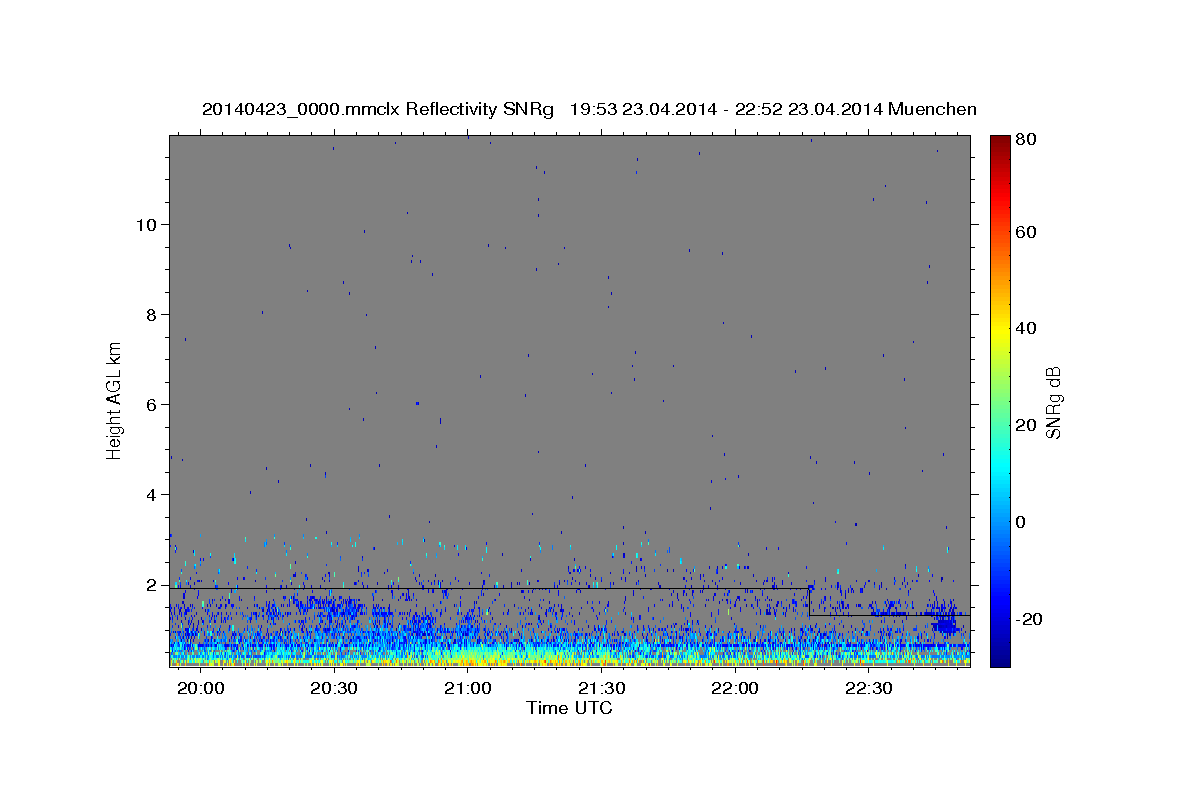Click the colorbar value -20
Viewport: 1200px width, 800px height.
pyautogui.click(x=1027, y=619)
